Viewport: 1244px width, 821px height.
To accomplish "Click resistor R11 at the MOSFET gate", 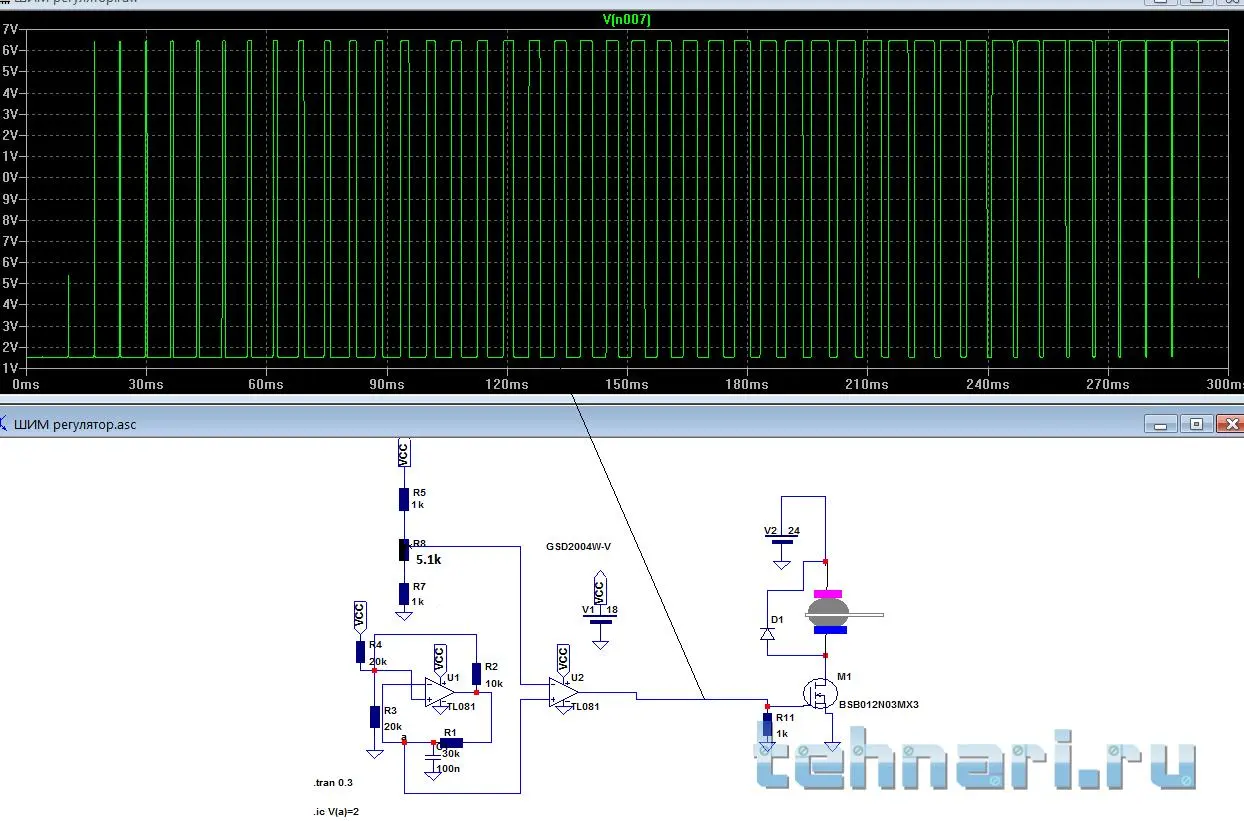I will [x=768, y=725].
